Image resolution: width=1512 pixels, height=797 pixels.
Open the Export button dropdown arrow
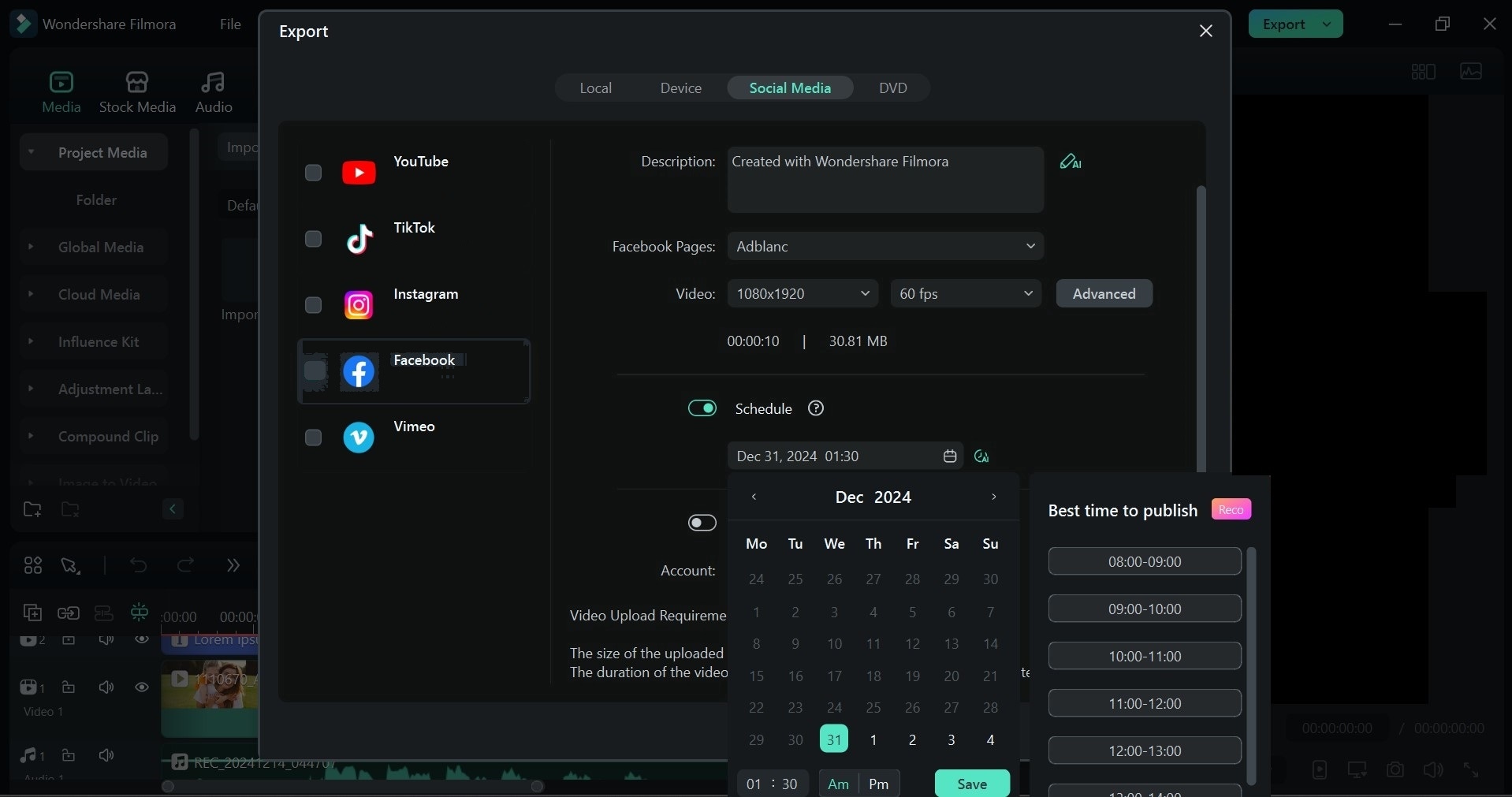(x=1328, y=24)
